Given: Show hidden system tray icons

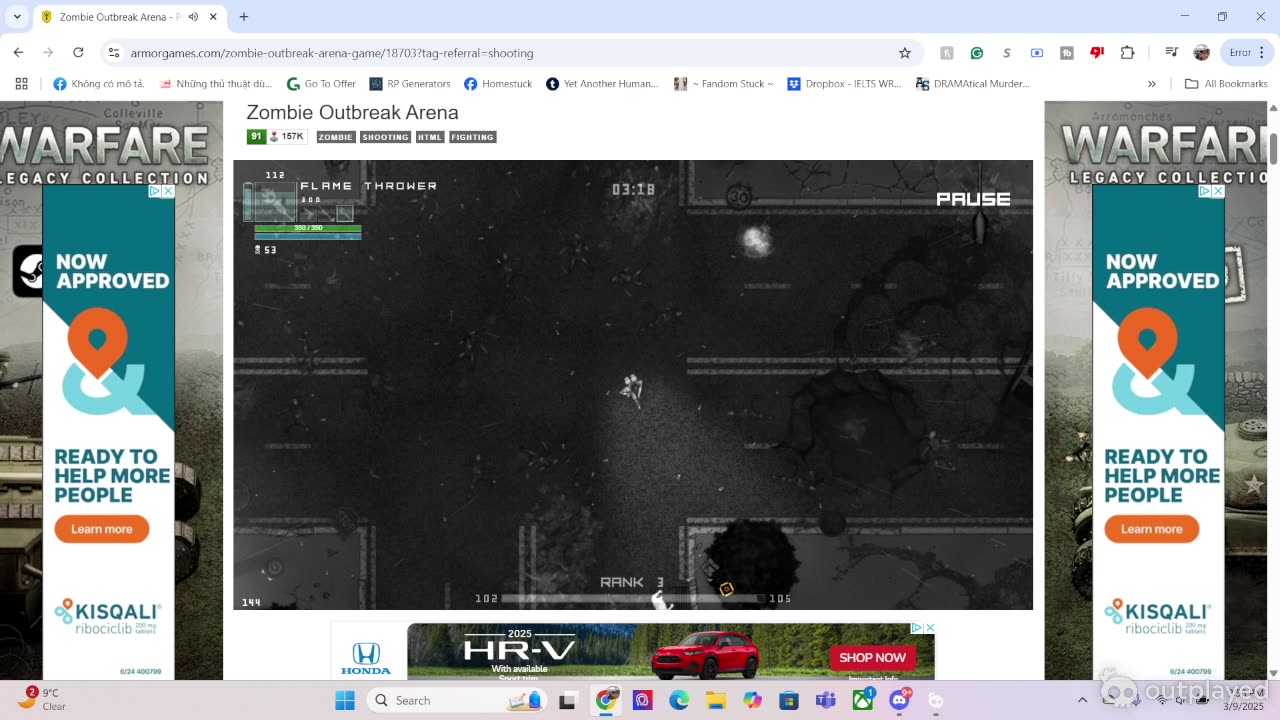Looking at the screenshot, I should click(x=1082, y=700).
